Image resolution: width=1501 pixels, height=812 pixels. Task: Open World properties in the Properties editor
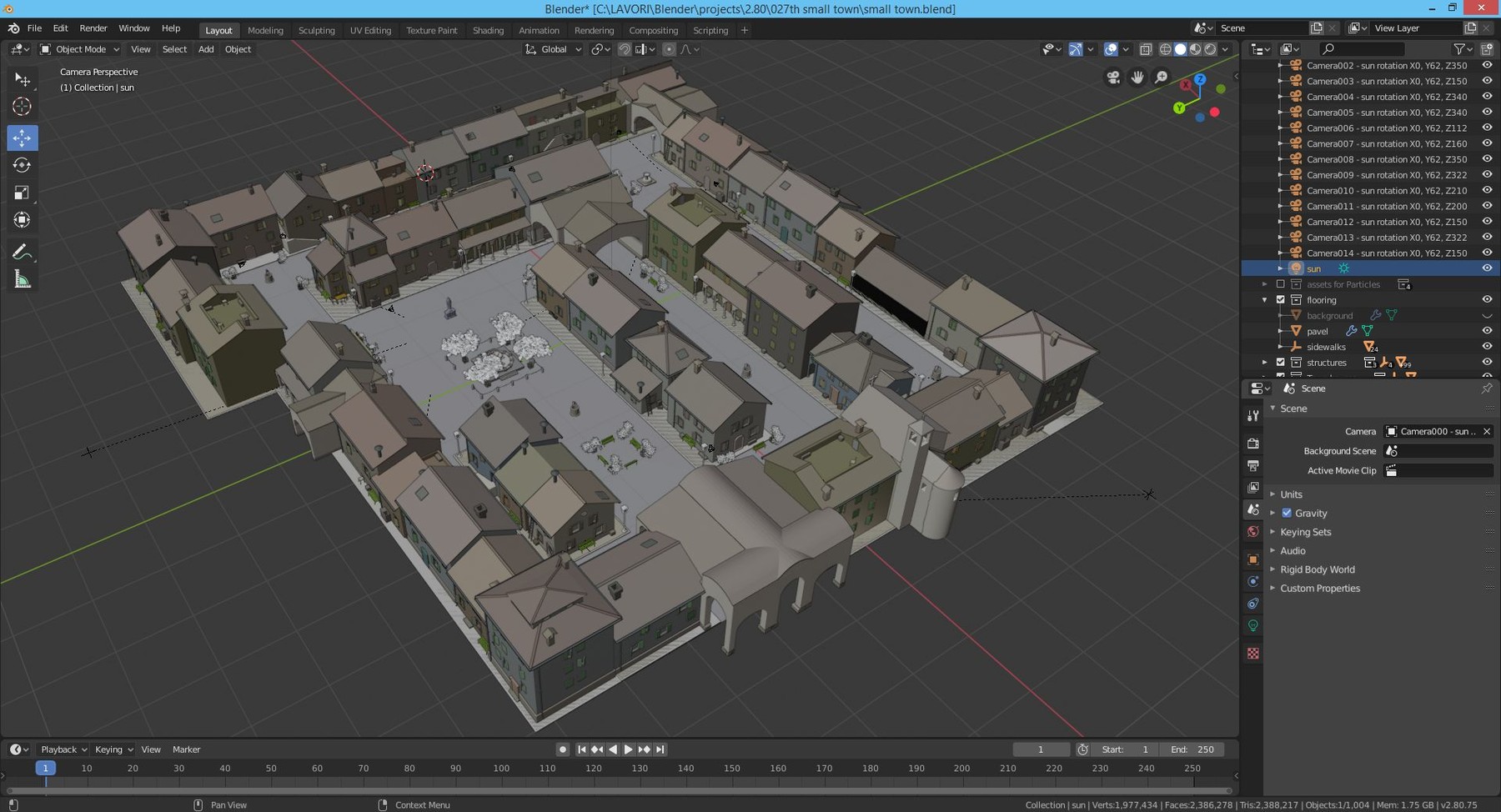click(1253, 531)
